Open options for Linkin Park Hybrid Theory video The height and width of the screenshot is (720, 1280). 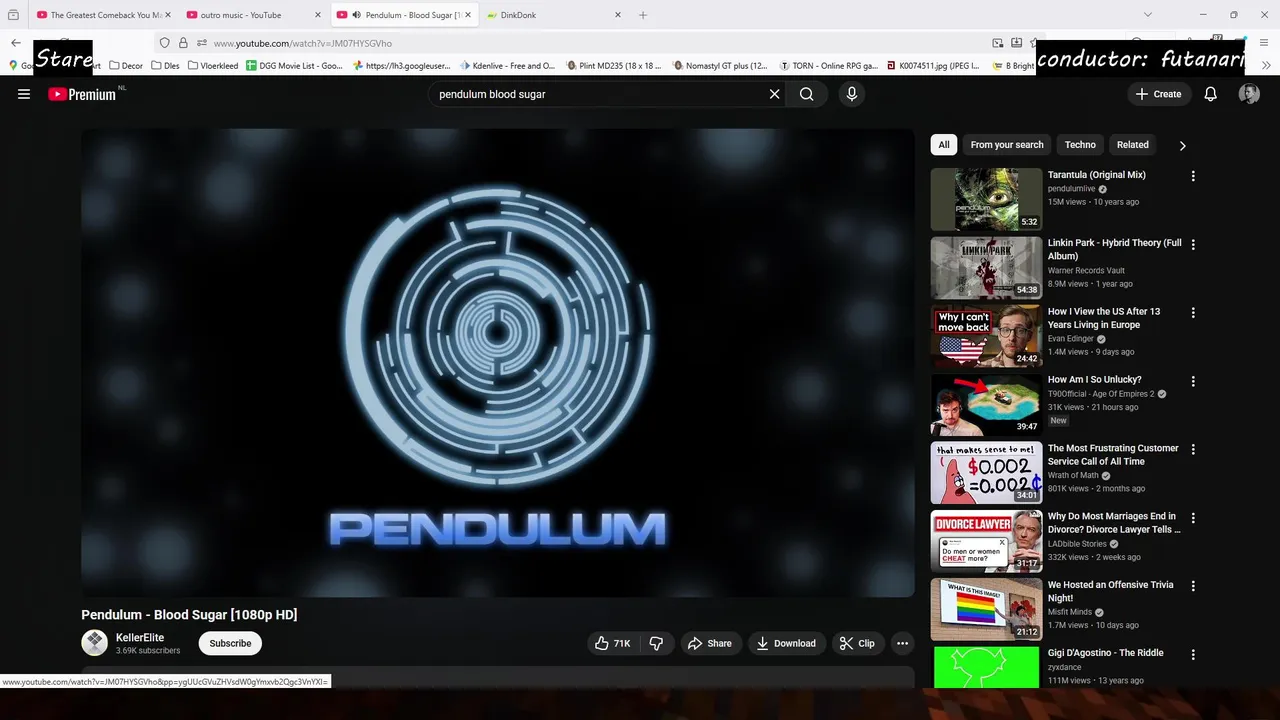click(1193, 244)
